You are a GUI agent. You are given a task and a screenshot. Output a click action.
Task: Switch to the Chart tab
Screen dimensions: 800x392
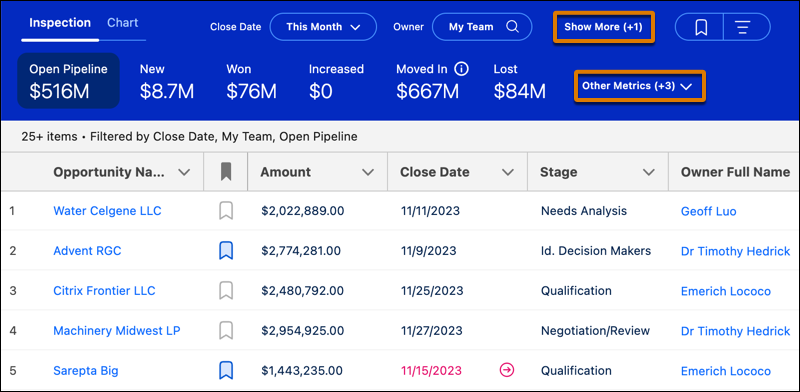click(122, 23)
